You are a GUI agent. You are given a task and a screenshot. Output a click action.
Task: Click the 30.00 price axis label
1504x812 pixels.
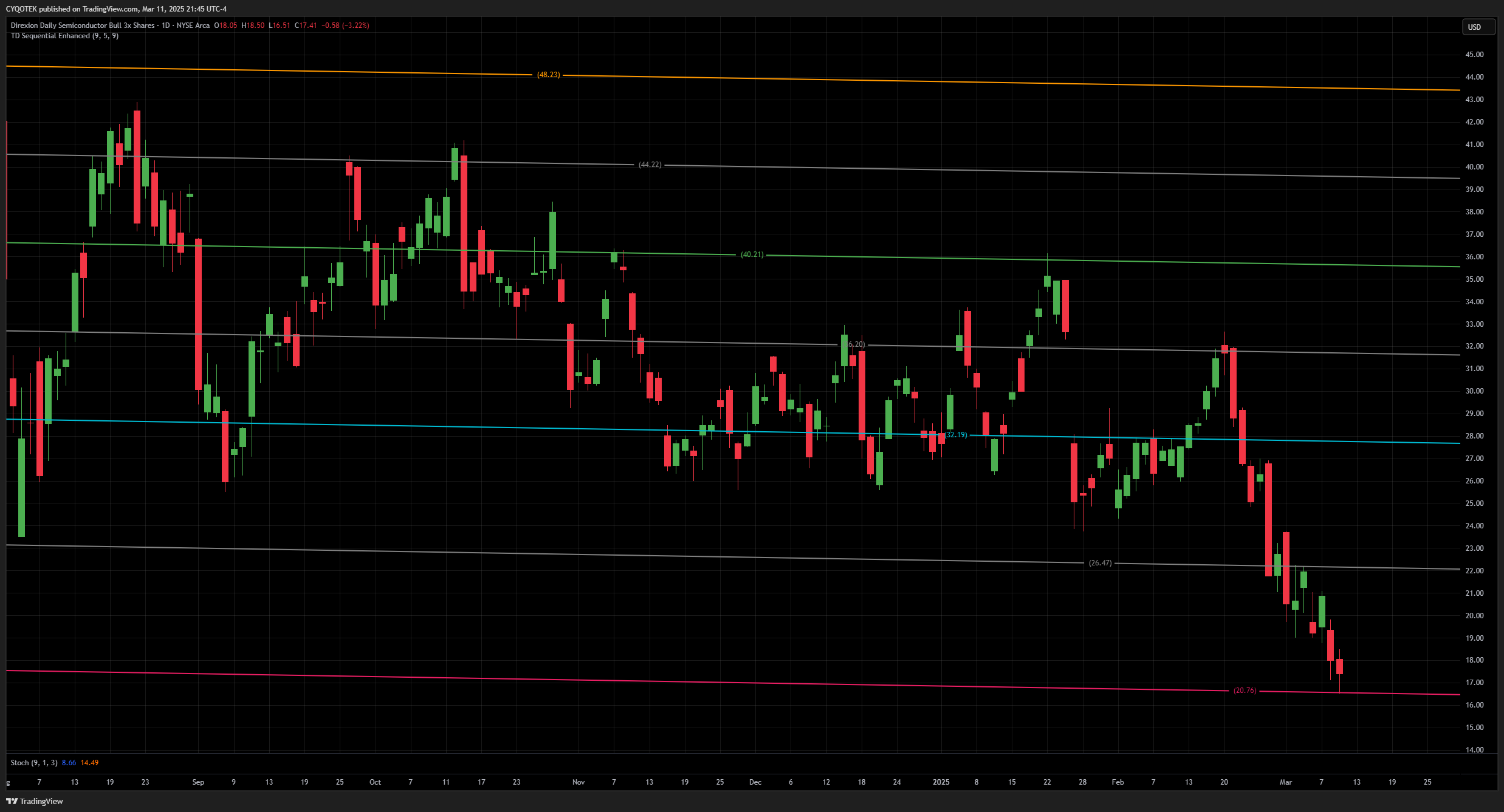[1474, 391]
